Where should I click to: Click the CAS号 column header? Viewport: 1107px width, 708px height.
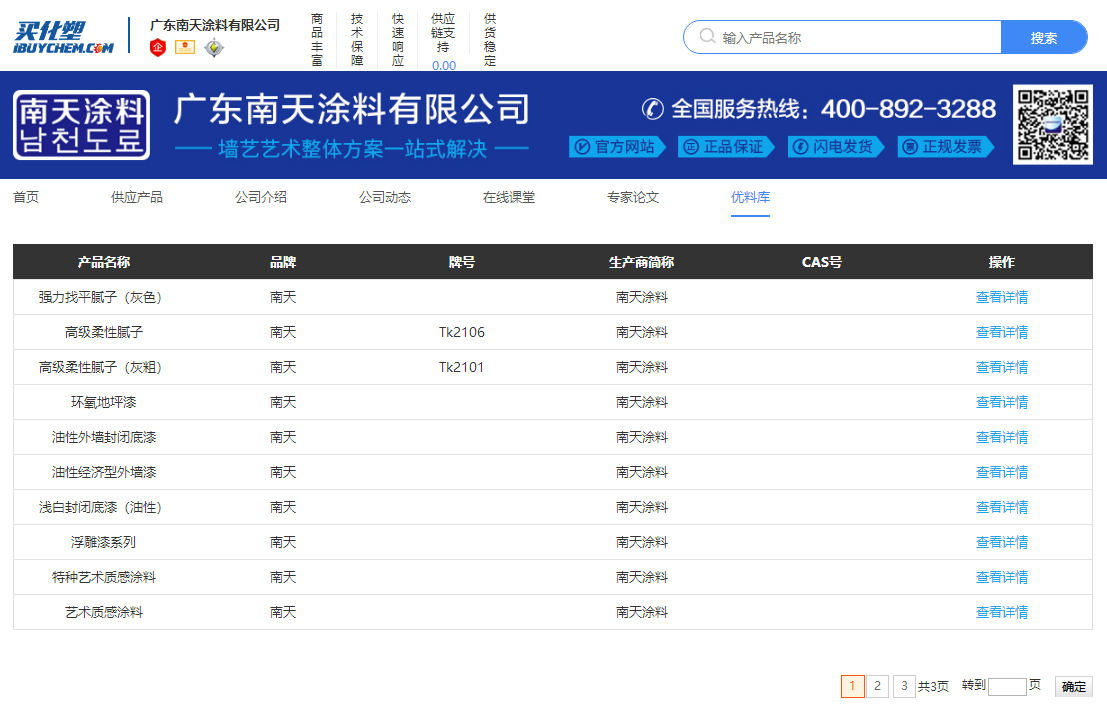coord(822,263)
